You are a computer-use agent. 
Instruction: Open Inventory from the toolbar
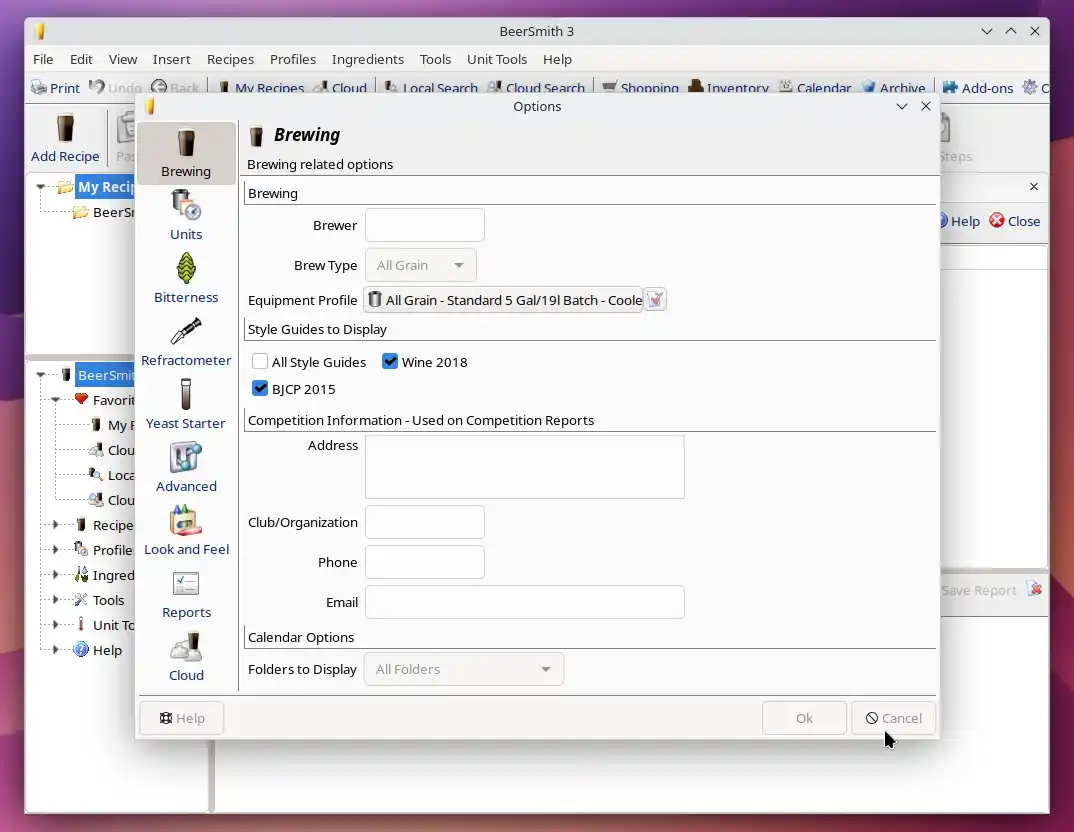coord(729,88)
